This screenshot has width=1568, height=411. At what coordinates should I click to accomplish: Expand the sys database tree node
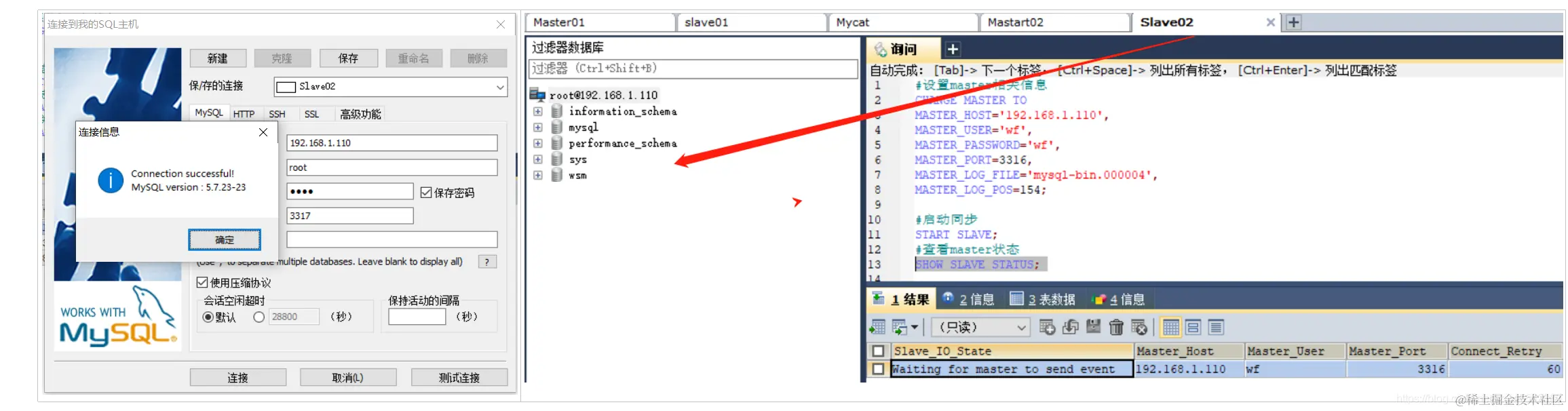coord(538,159)
